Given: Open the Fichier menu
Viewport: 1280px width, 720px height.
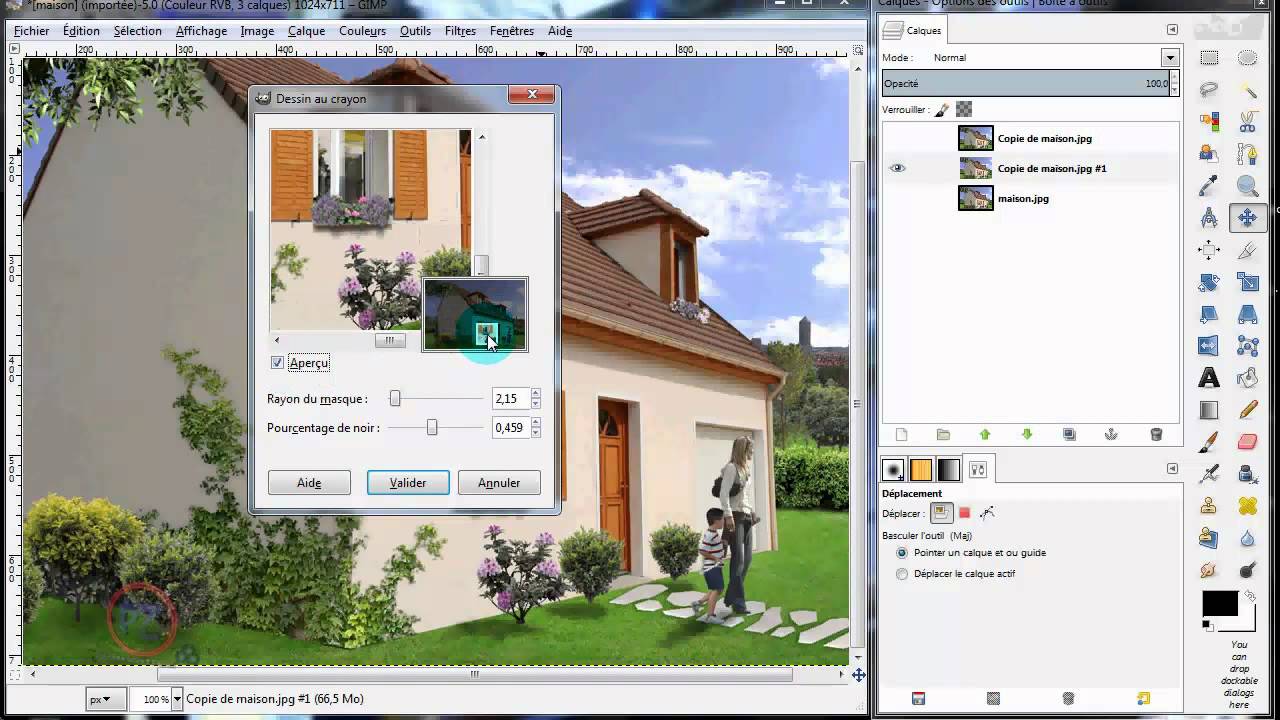Looking at the screenshot, I should click(x=32, y=31).
